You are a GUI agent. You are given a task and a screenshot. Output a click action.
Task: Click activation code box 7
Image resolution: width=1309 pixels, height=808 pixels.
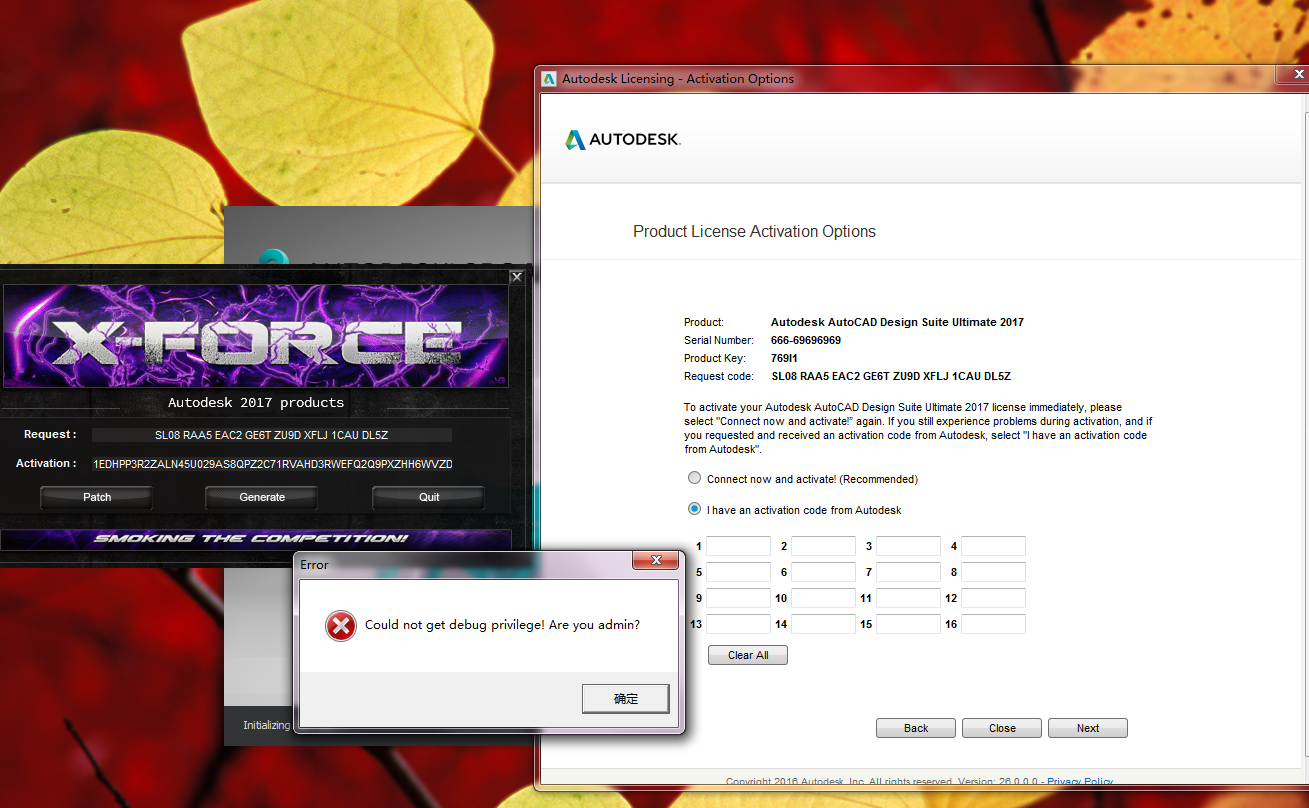(x=908, y=572)
